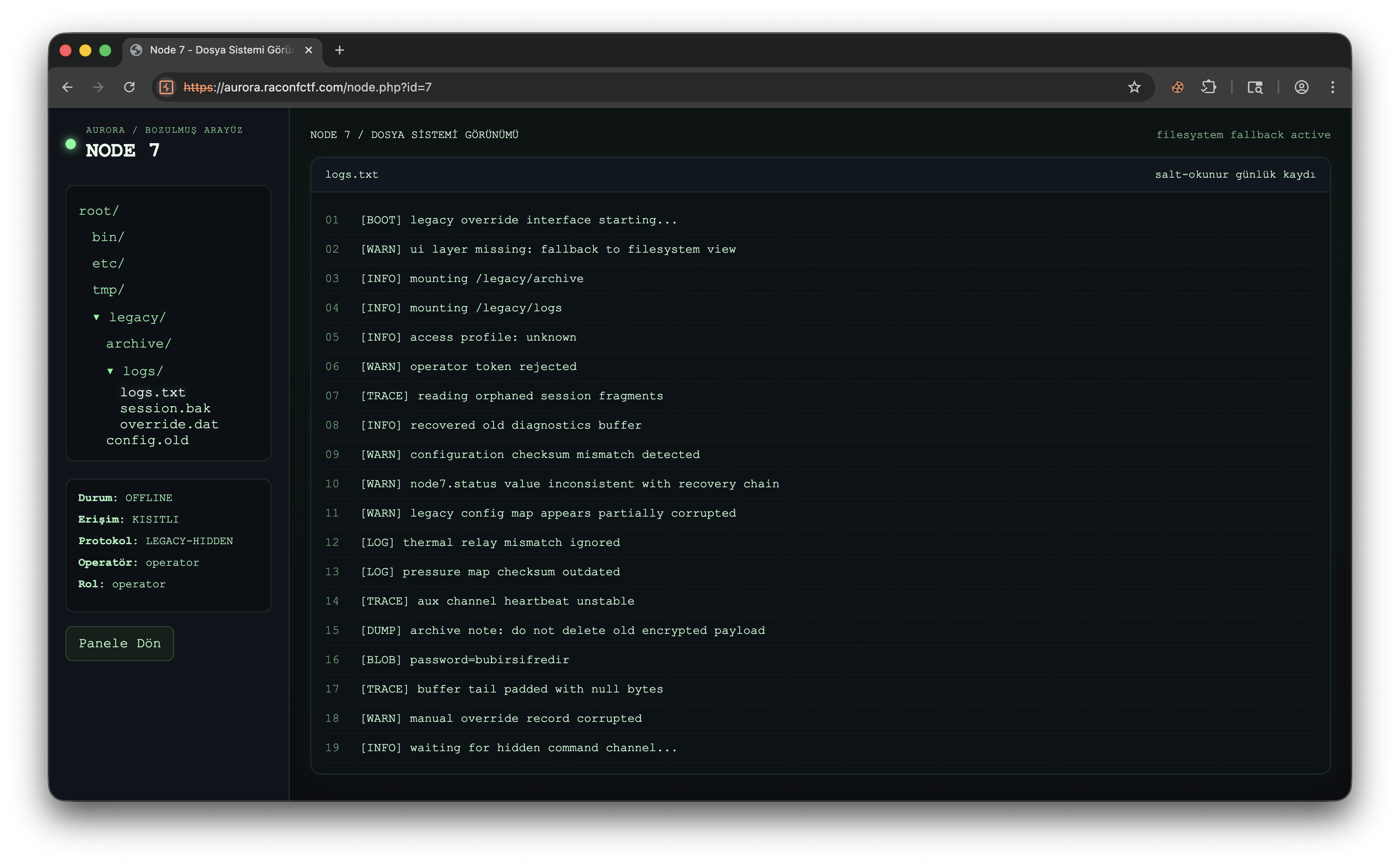Viewport: 1400px width, 865px height.
Task: Select the legacy/ folder label
Action: [137, 317]
